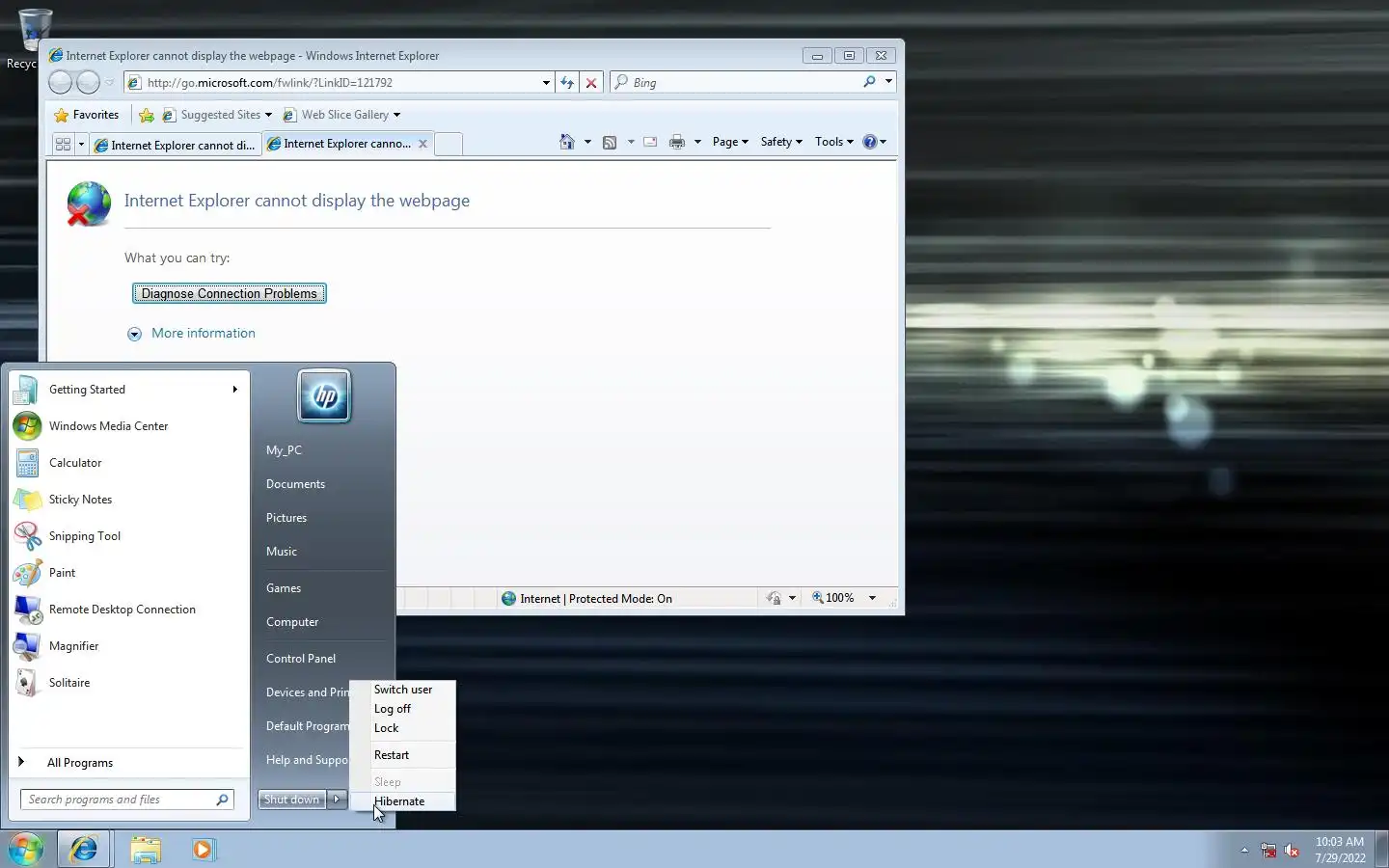This screenshot has width=1389, height=868.
Task: Open Games from Start menu
Action: tap(284, 588)
